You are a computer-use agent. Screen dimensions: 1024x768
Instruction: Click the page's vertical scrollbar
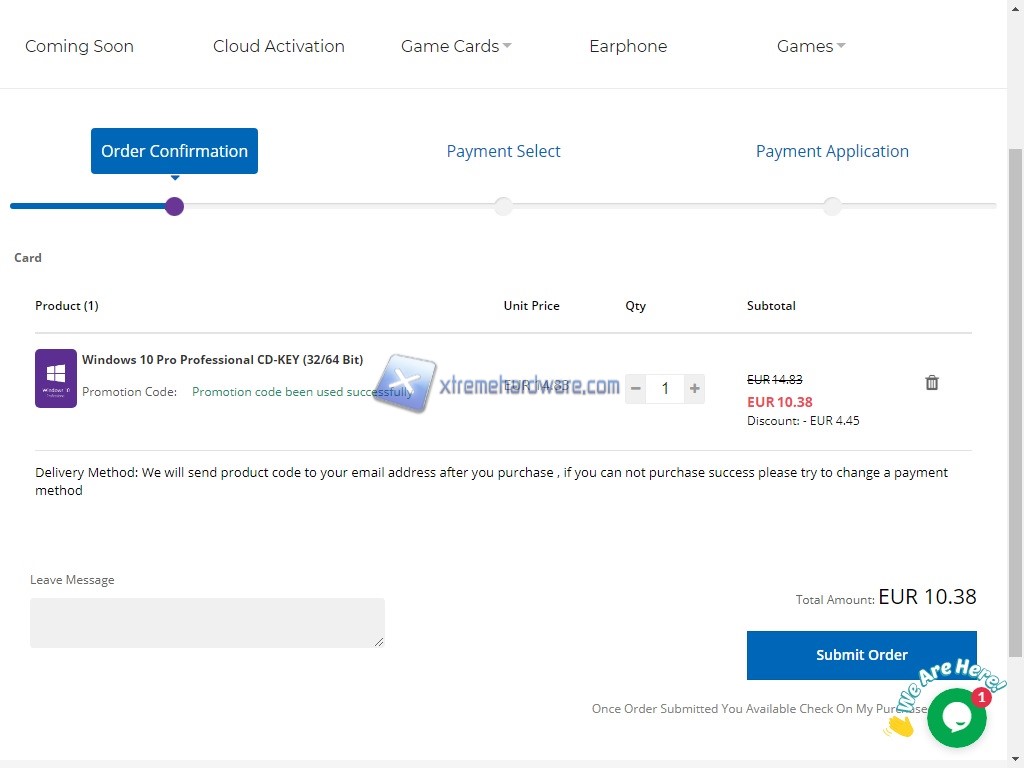(x=1015, y=400)
